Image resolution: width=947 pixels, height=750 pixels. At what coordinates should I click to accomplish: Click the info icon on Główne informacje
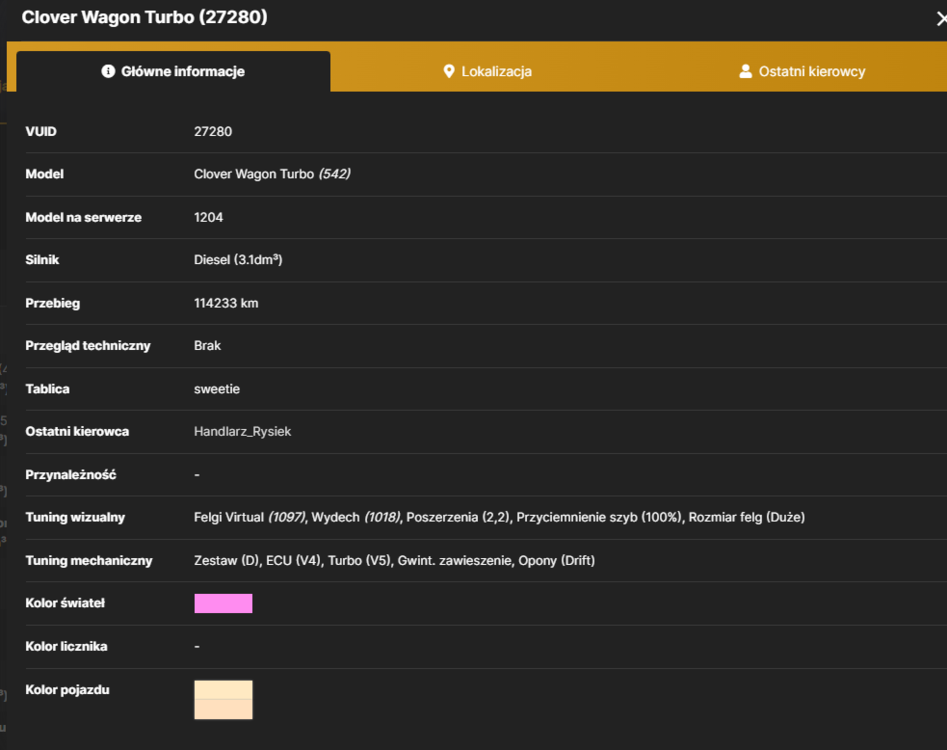(108, 71)
